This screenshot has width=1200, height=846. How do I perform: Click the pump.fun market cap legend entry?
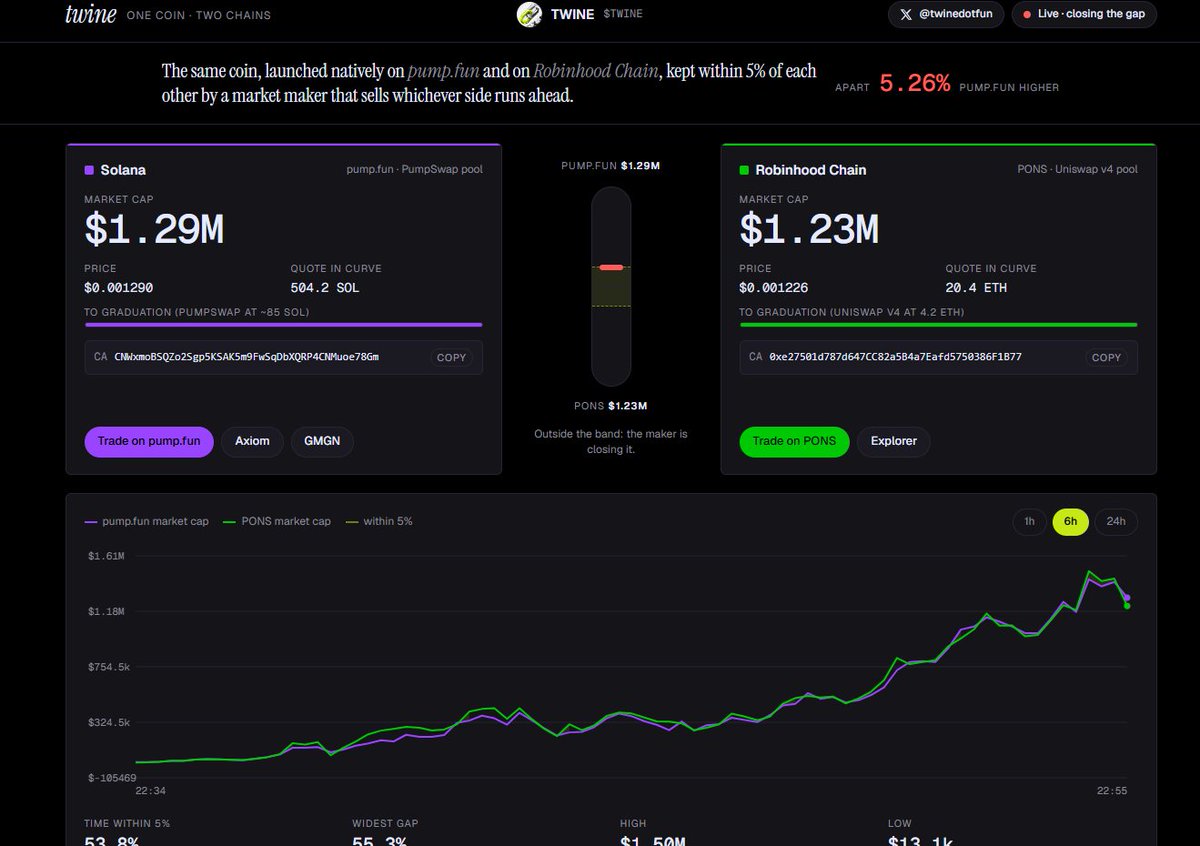[x=147, y=521]
